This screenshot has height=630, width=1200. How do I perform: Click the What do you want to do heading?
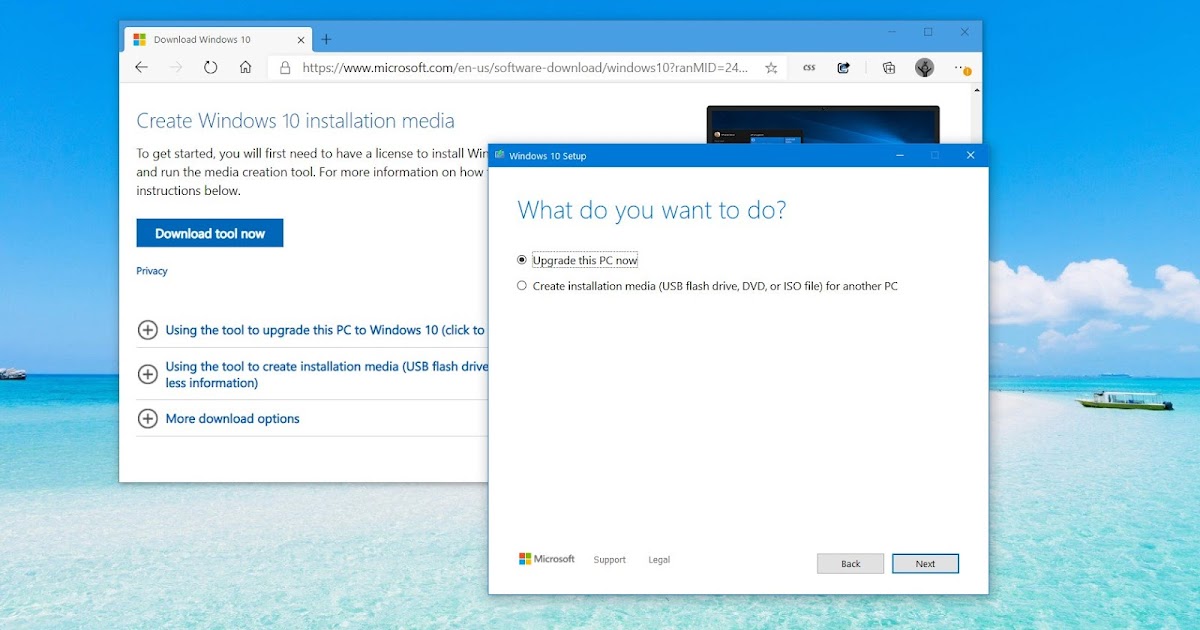(652, 210)
